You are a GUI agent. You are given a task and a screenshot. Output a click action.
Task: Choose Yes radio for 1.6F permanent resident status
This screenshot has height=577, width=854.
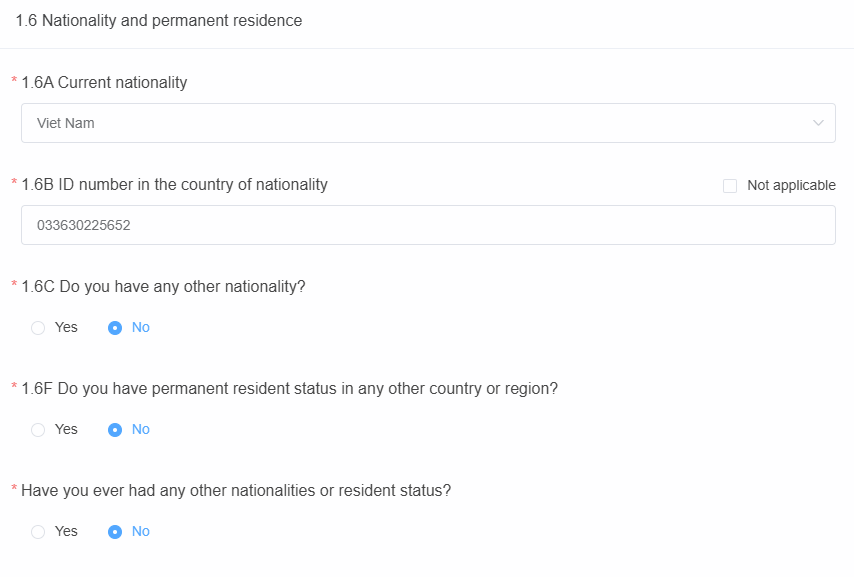click(38, 430)
